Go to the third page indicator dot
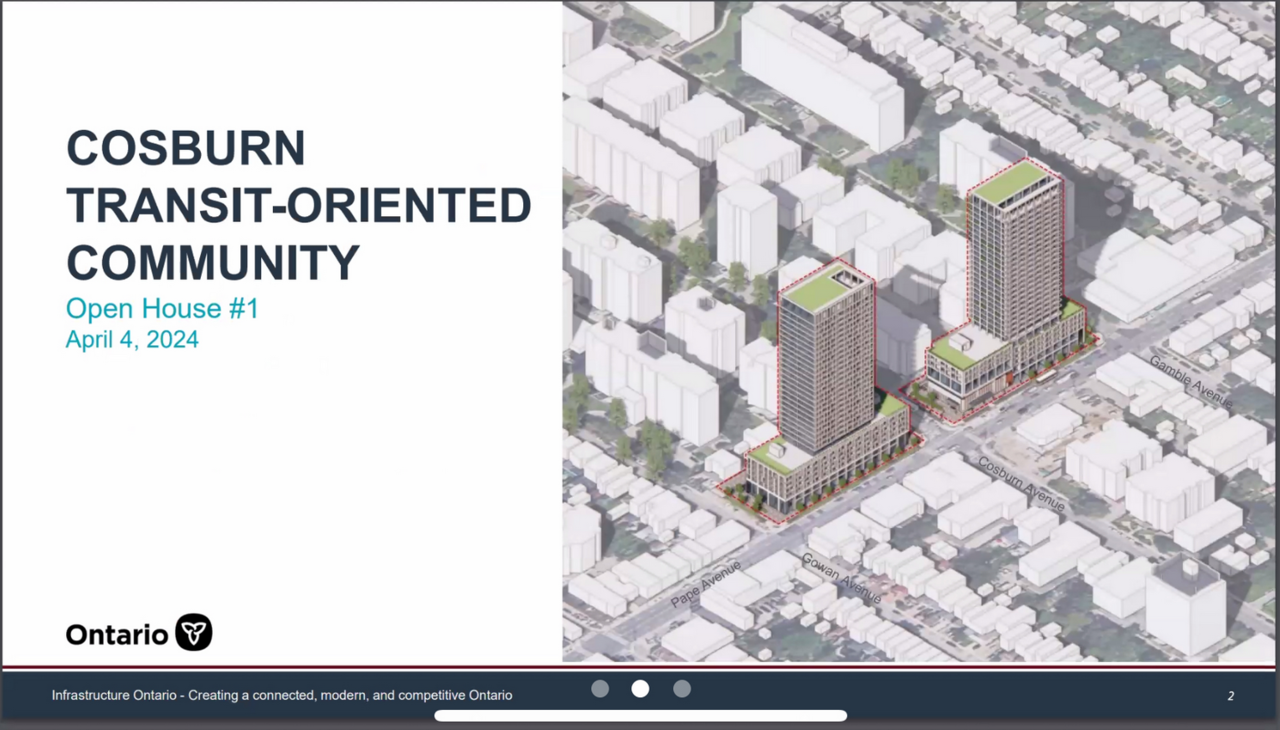Screen dimensions: 1280x730 pyautogui.click(x=682, y=688)
